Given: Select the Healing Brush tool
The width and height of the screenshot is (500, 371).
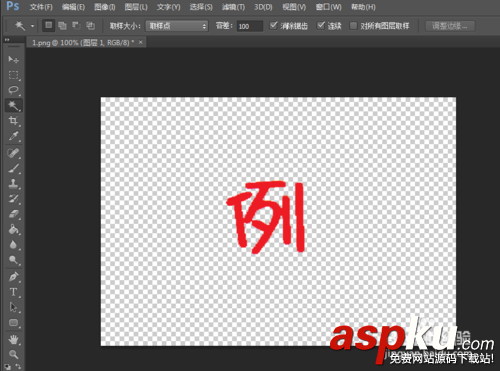Looking at the screenshot, I should [13, 153].
